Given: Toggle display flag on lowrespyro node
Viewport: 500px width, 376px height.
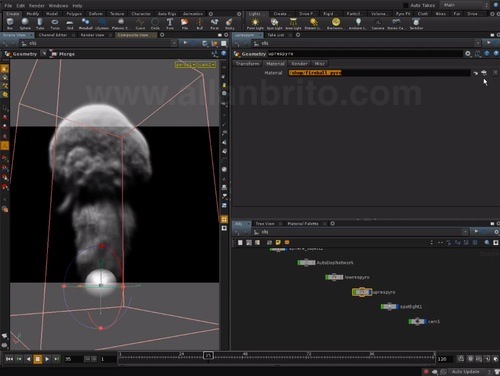Looking at the screenshot, I should click(x=341, y=277).
